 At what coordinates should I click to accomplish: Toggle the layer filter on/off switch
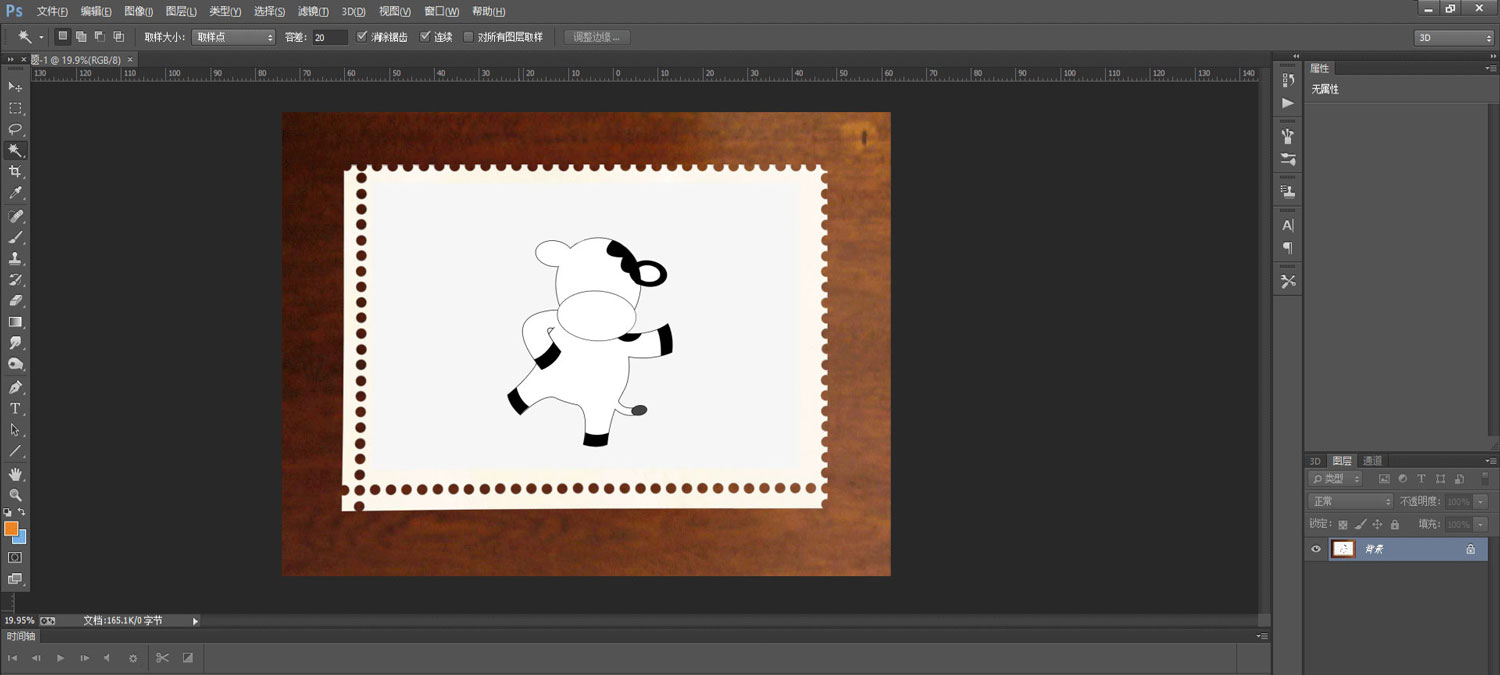click(x=1485, y=479)
